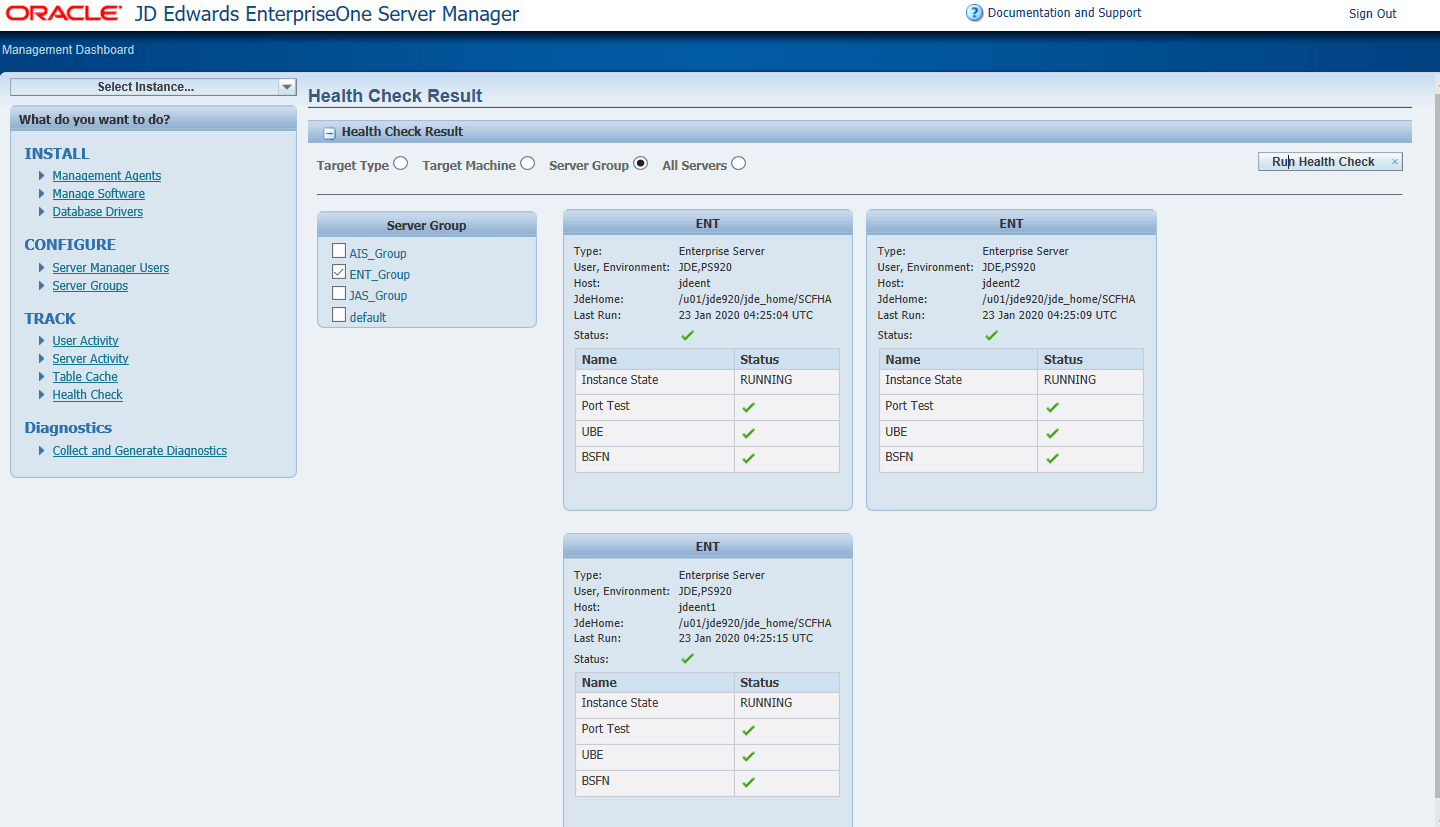Go to Management Dashboard
Screen dimensions: 1440x827
click(x=68, y=50)
